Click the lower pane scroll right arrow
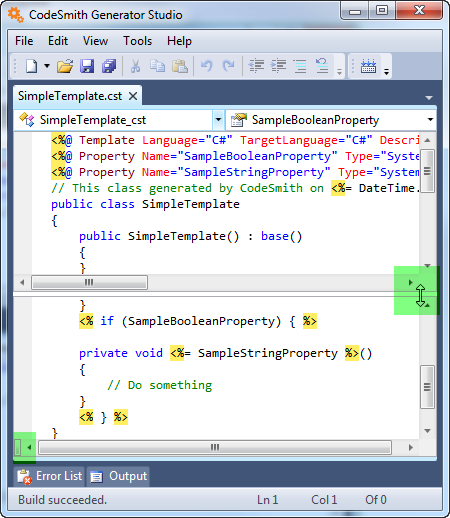Screen dimensions: 450x518 pos(411,447)
